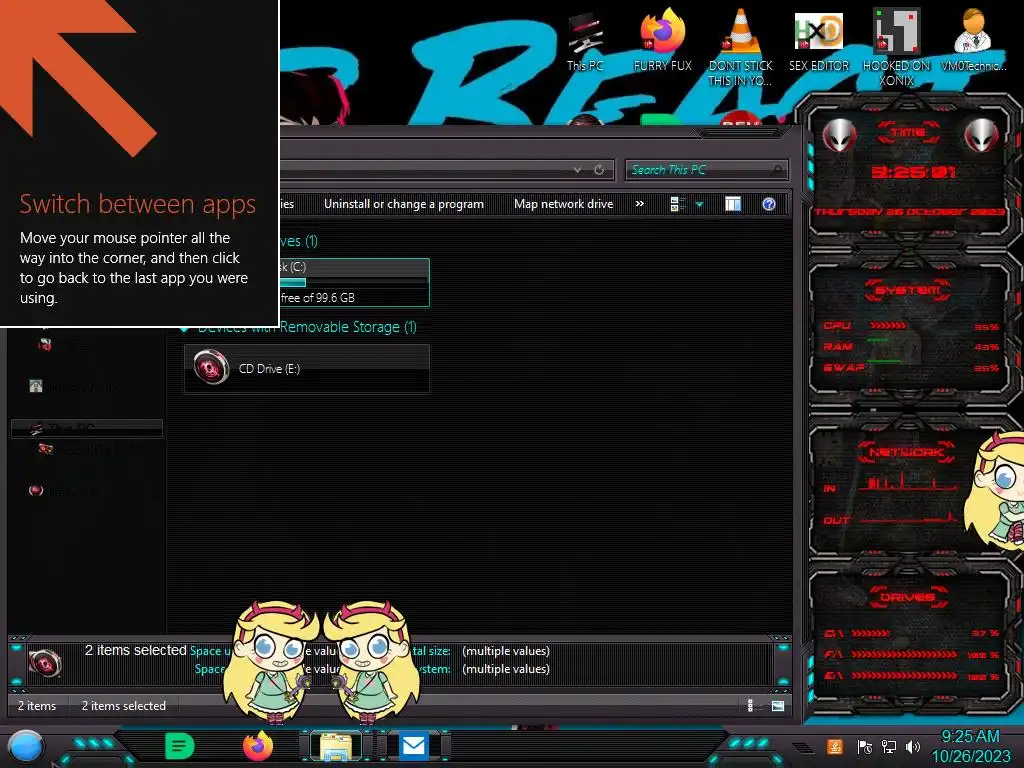Click the SWAP usage row
The image size is (1024, 768).
[x=911, y=368]
